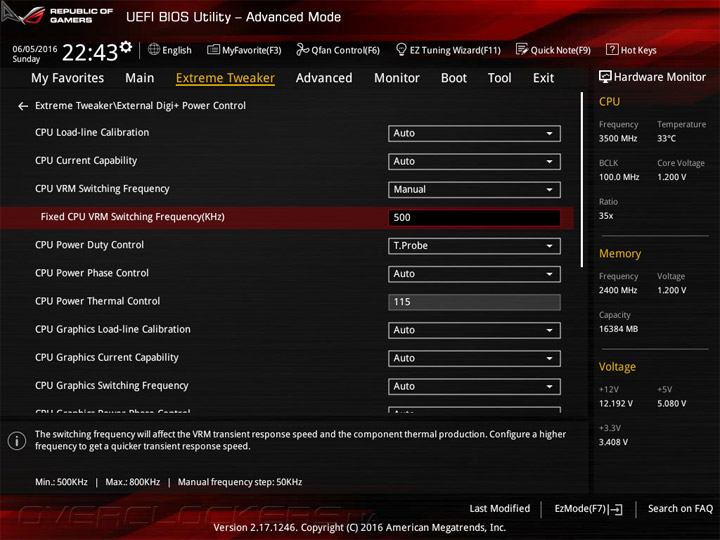Click the CPU Graphics Switching Frequency label
720x540 pixels.
click(112, 386)
